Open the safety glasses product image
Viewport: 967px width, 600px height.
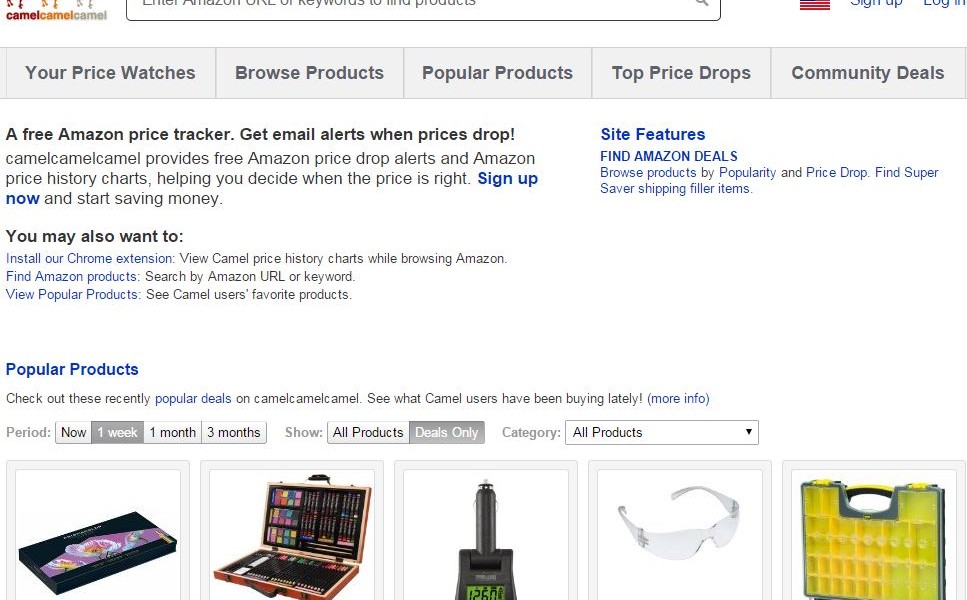coord(680,530)
